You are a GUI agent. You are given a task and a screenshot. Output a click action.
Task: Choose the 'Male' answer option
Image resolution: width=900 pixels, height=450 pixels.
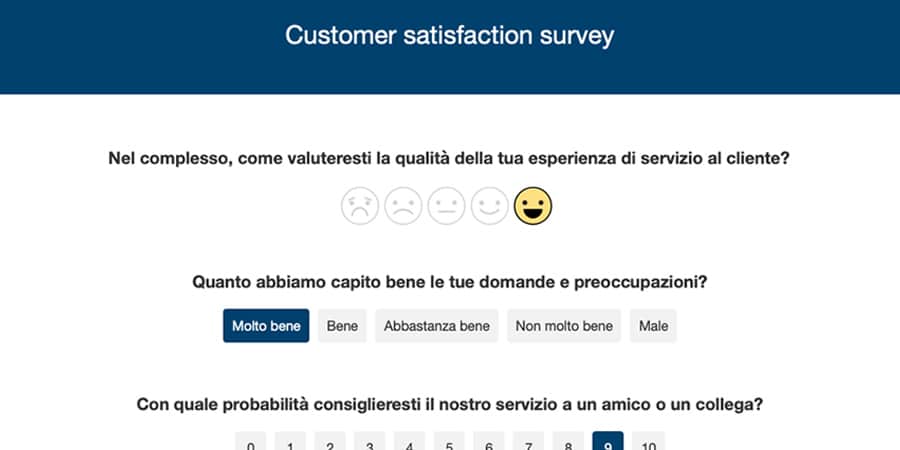click(653, 326)
